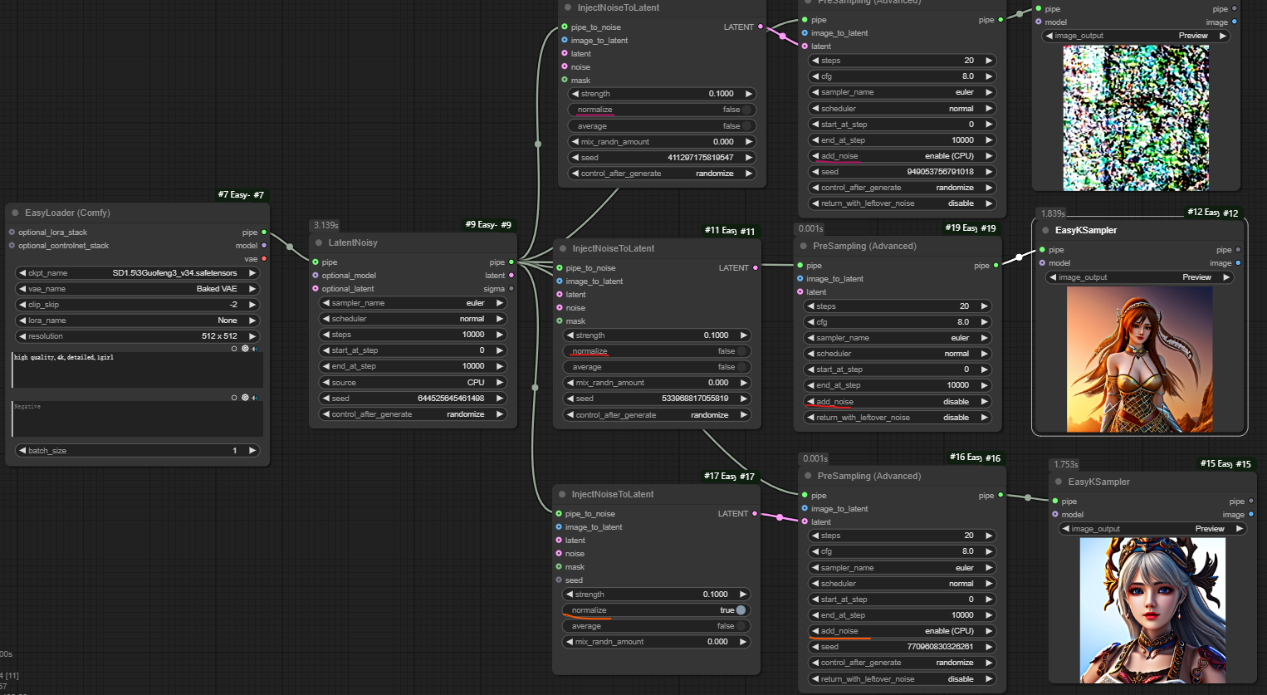Open the source dropdown in LatentNoisy
Viewport: 1267px width, 695px height.
[411, 382]
